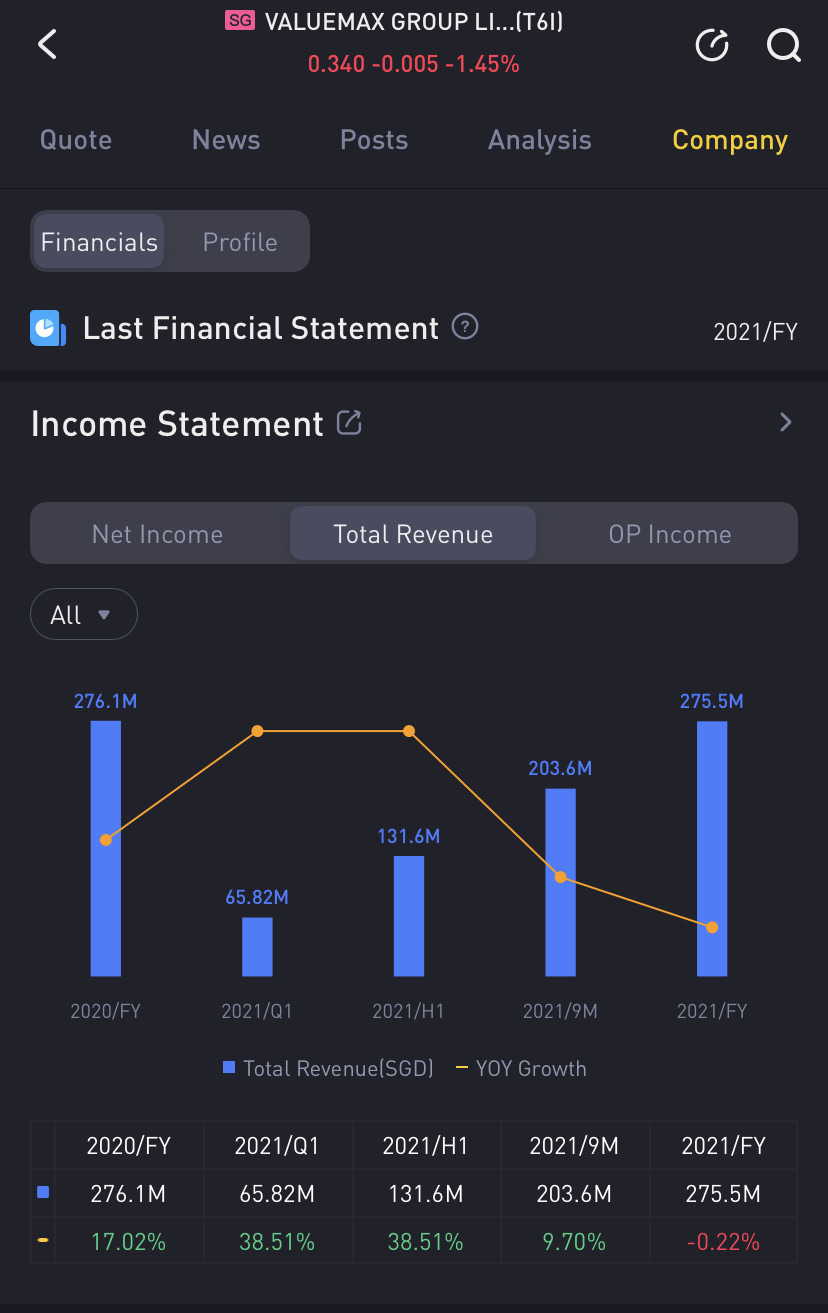
Task: Toggle to the Profile view
Action: pos(240,242)
